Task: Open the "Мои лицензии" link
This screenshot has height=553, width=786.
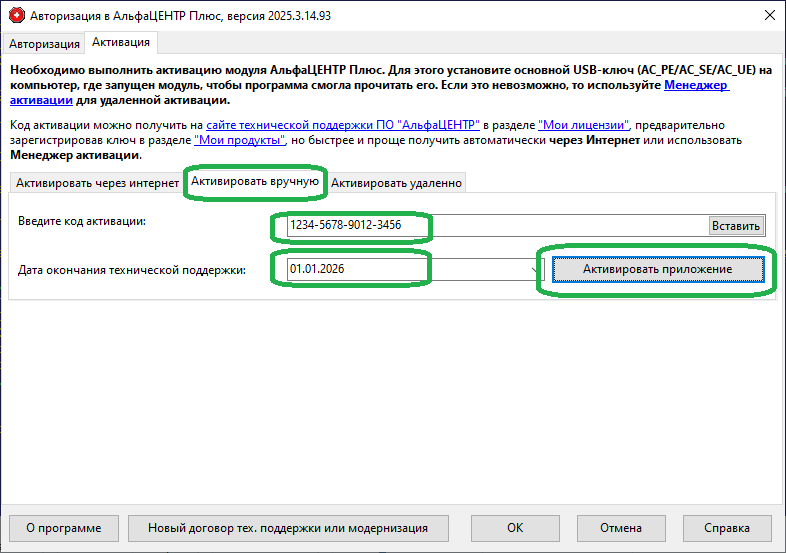Action: pyautogui.click(x=583, y=125)
